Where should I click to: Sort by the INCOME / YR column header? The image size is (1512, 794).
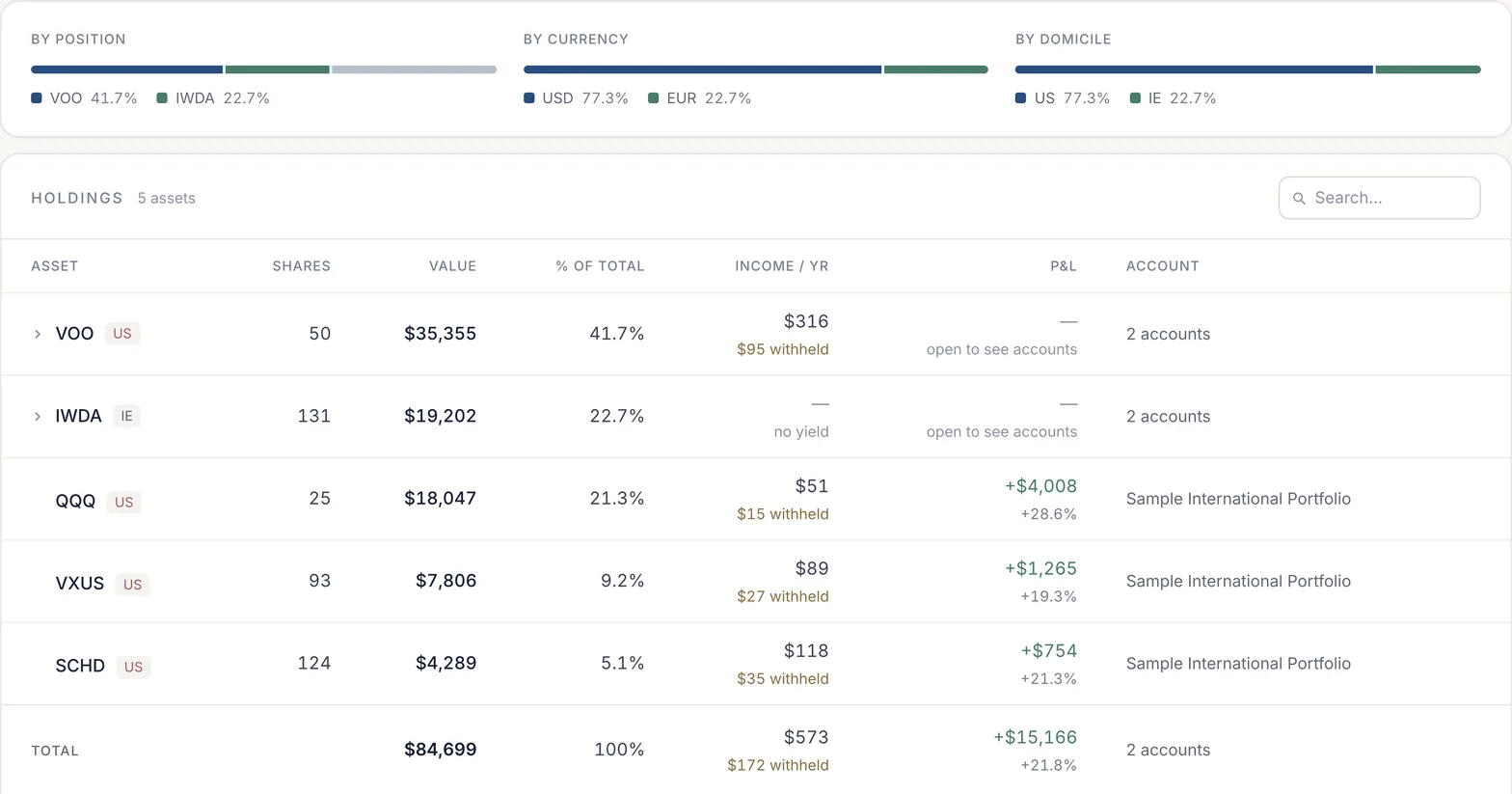[782, 266]
